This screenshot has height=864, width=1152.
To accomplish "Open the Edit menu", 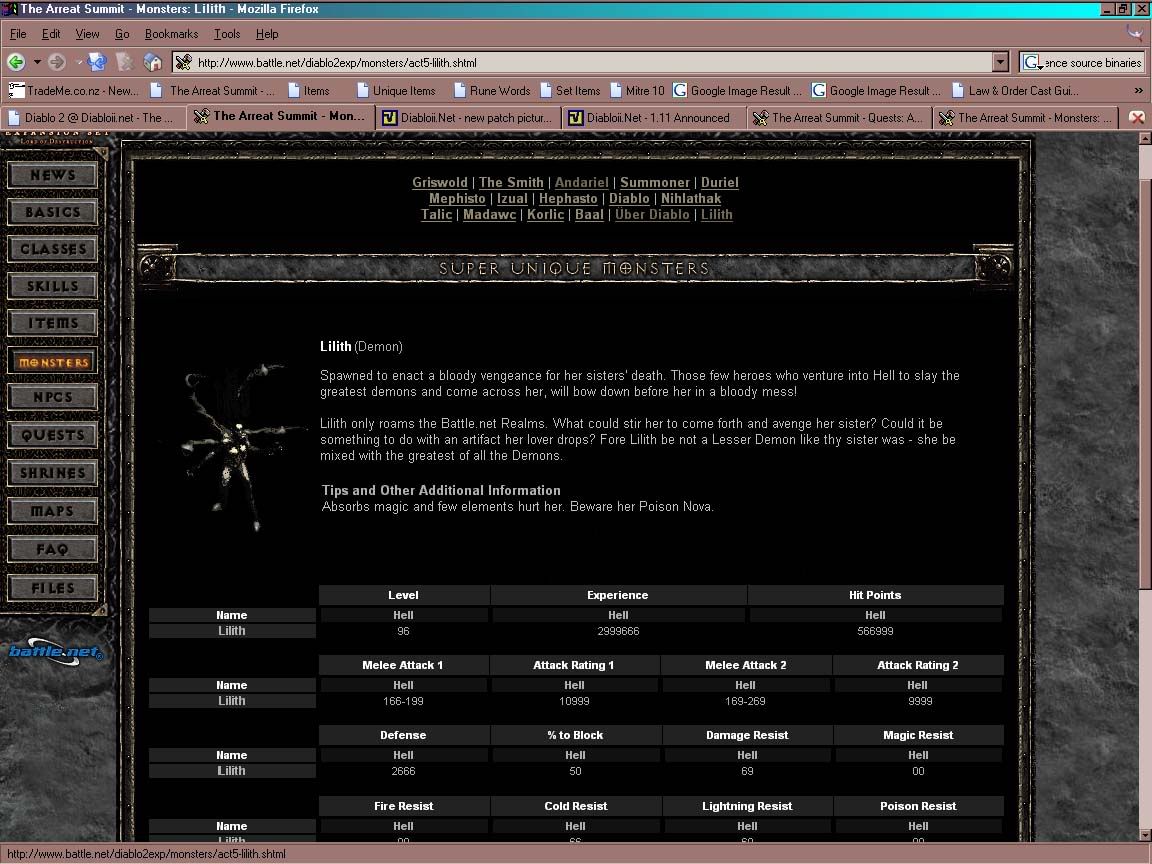I will pyautogui.click(x=51, y=34).
